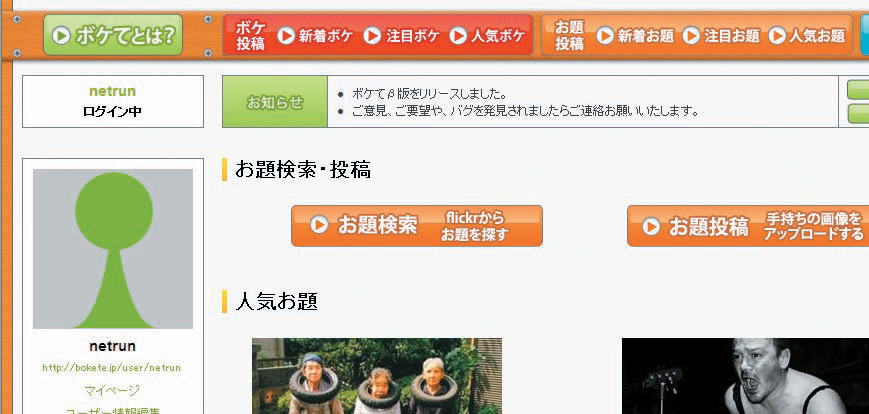The height and width of the screenshot is (414, 869).
Task: Click play arrow icon beside 新着お題
Action: point(605,36)
